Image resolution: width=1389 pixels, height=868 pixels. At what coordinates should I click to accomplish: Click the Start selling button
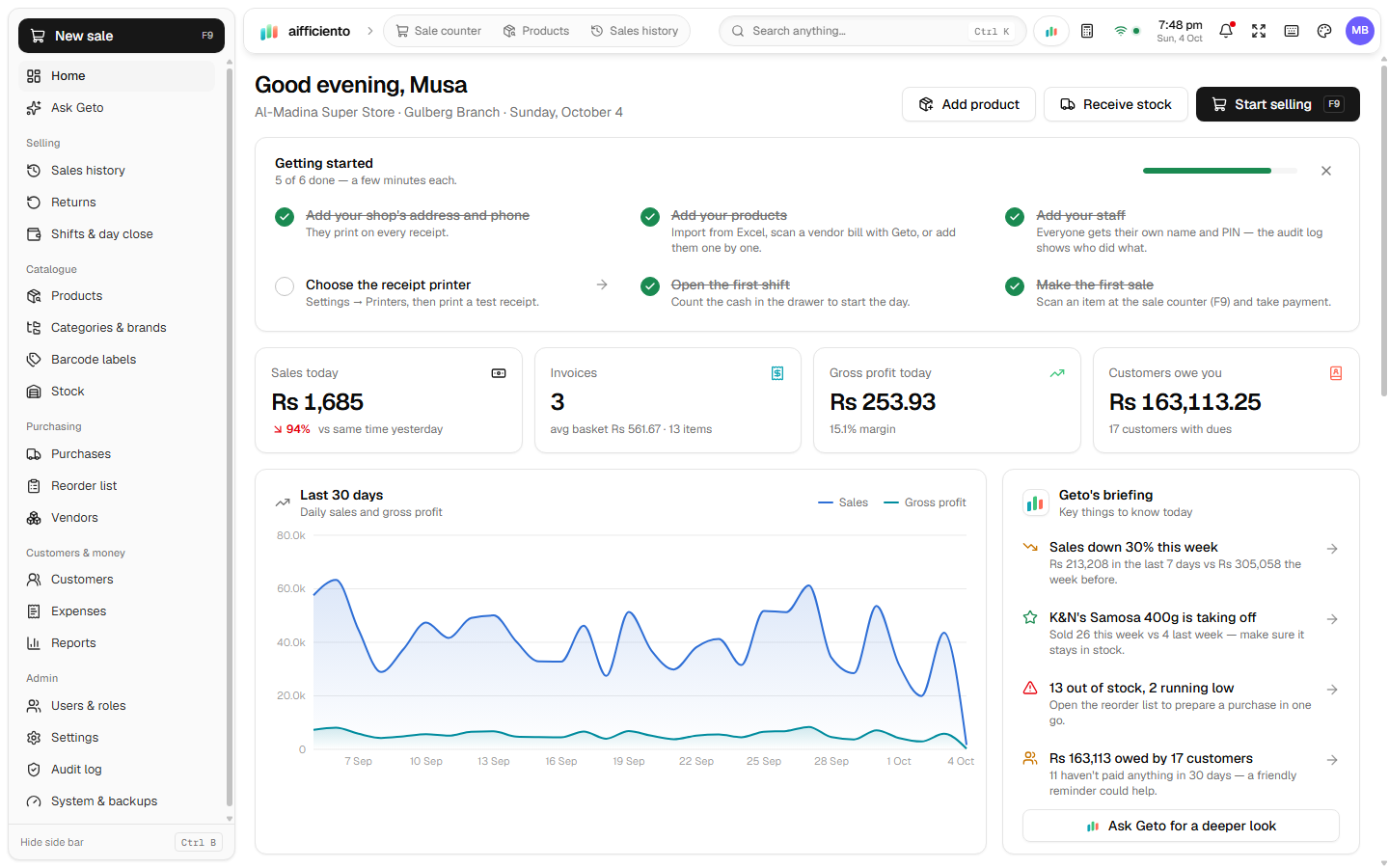(x=1278, y=104)
